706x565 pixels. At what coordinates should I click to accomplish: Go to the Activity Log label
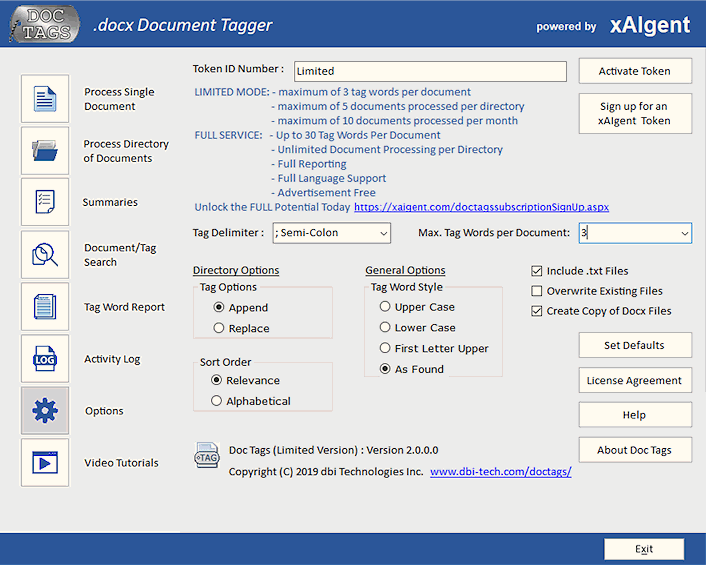112,359
